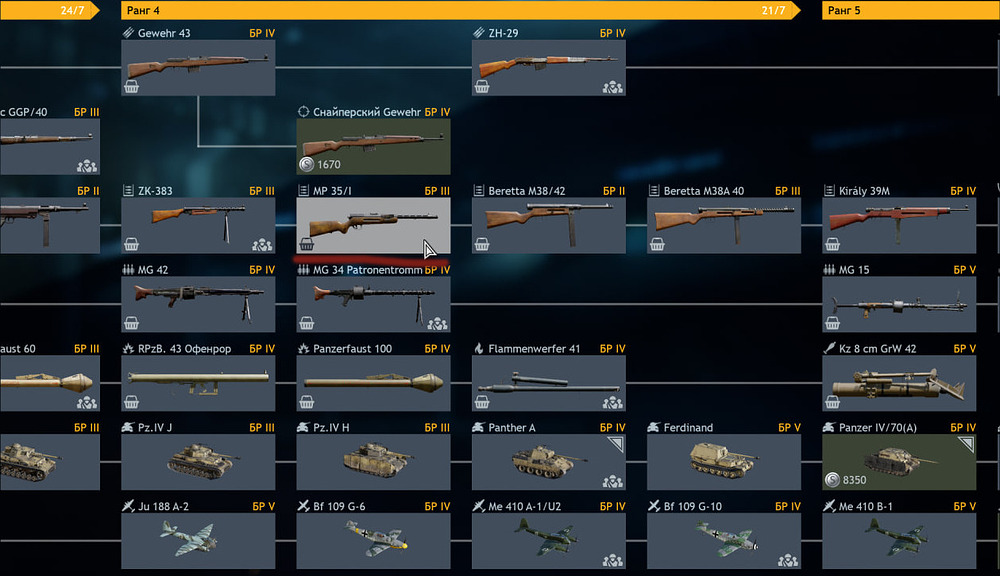Click the squad icon on the Me 410 A-1/U2 card

click(x=613, y=560)
